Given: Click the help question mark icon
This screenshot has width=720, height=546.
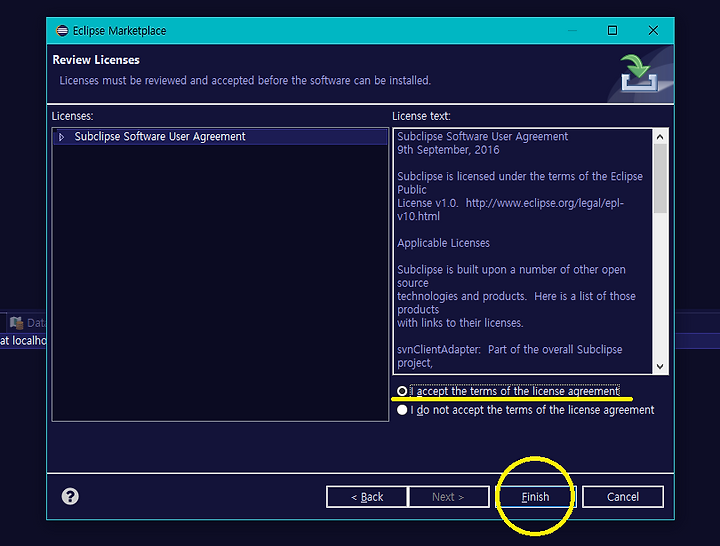Looking at the screenshot, I should pyautogui.click(x=70, y=496).
